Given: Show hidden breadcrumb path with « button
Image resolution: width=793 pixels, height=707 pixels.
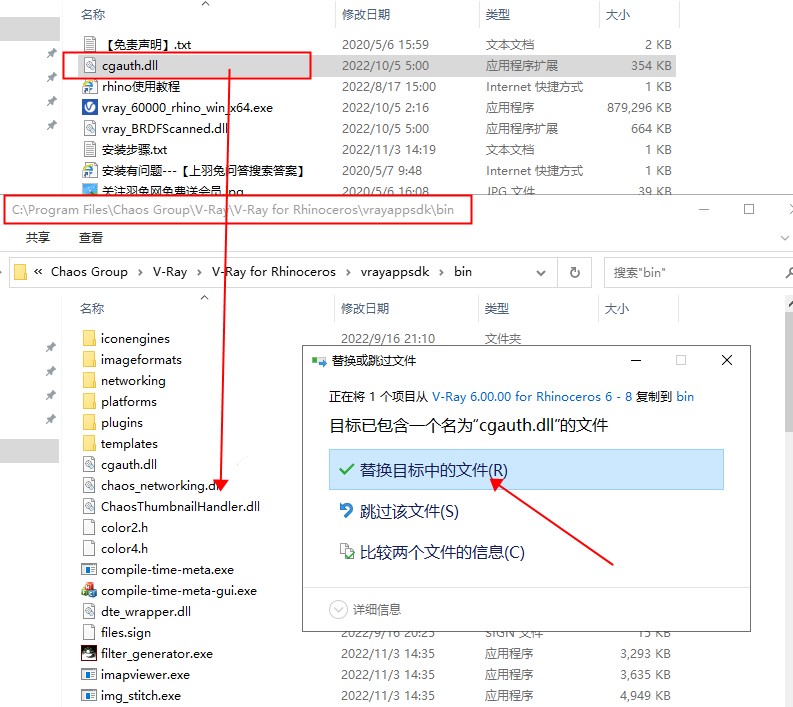Looking at the screenshot, I should 38,272.
